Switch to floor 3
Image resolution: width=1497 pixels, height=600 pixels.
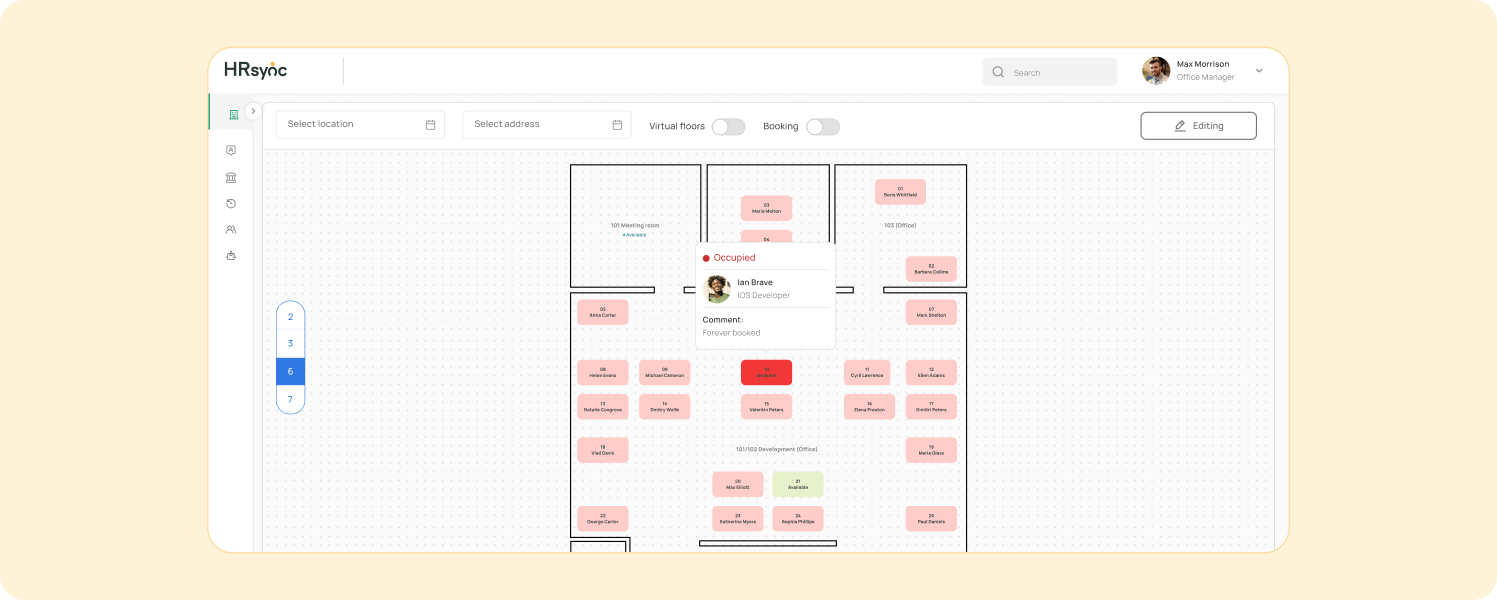tap(290, 344)
